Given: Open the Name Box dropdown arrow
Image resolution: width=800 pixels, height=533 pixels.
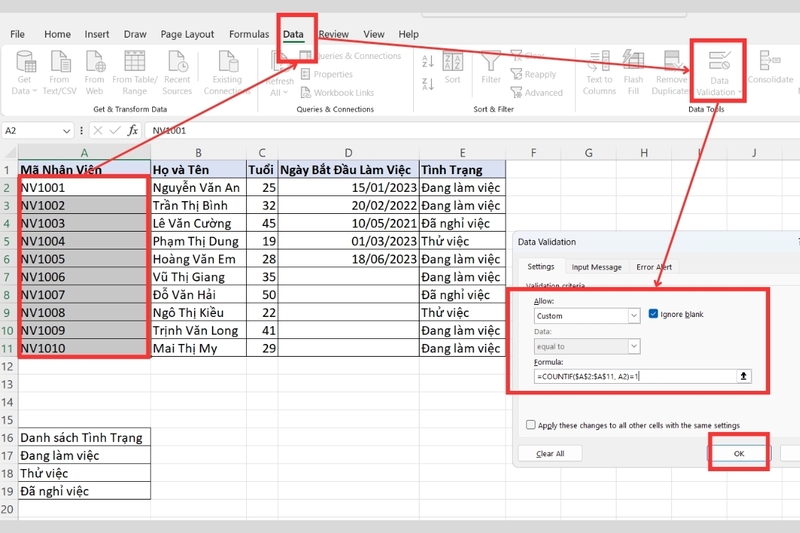Looking at the screenshot, I should tap(66, 131).
